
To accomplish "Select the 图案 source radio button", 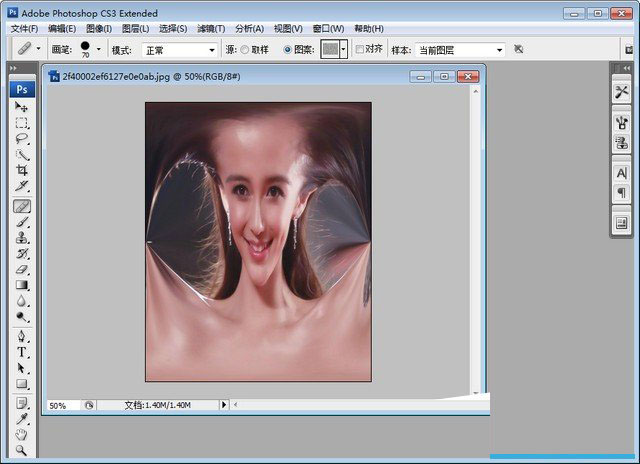I will [288, 49].
